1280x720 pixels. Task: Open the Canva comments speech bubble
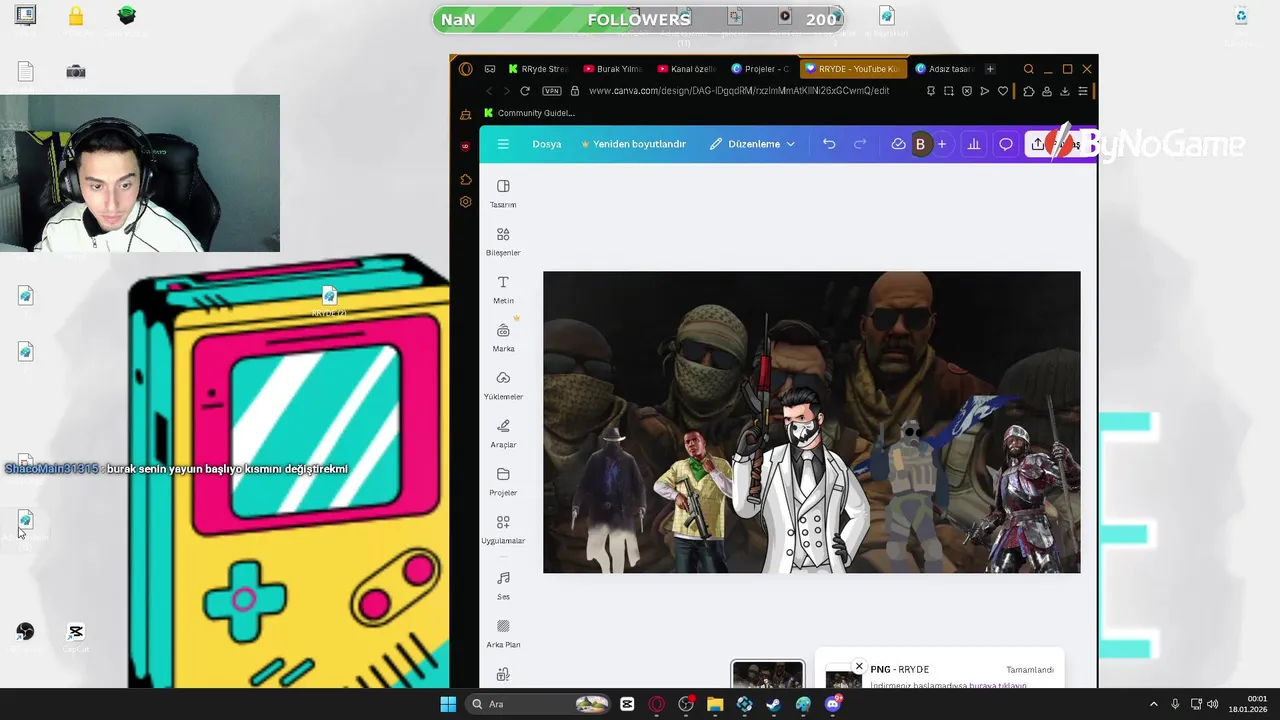coord(1006,144)
